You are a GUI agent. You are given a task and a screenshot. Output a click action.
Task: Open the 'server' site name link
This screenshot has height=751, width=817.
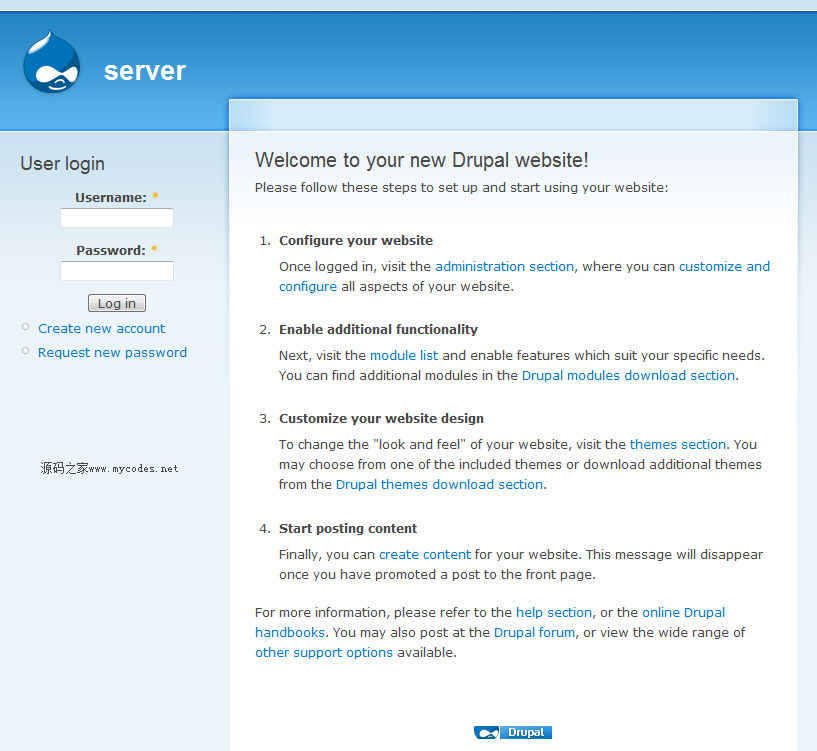tap(144, 71)
